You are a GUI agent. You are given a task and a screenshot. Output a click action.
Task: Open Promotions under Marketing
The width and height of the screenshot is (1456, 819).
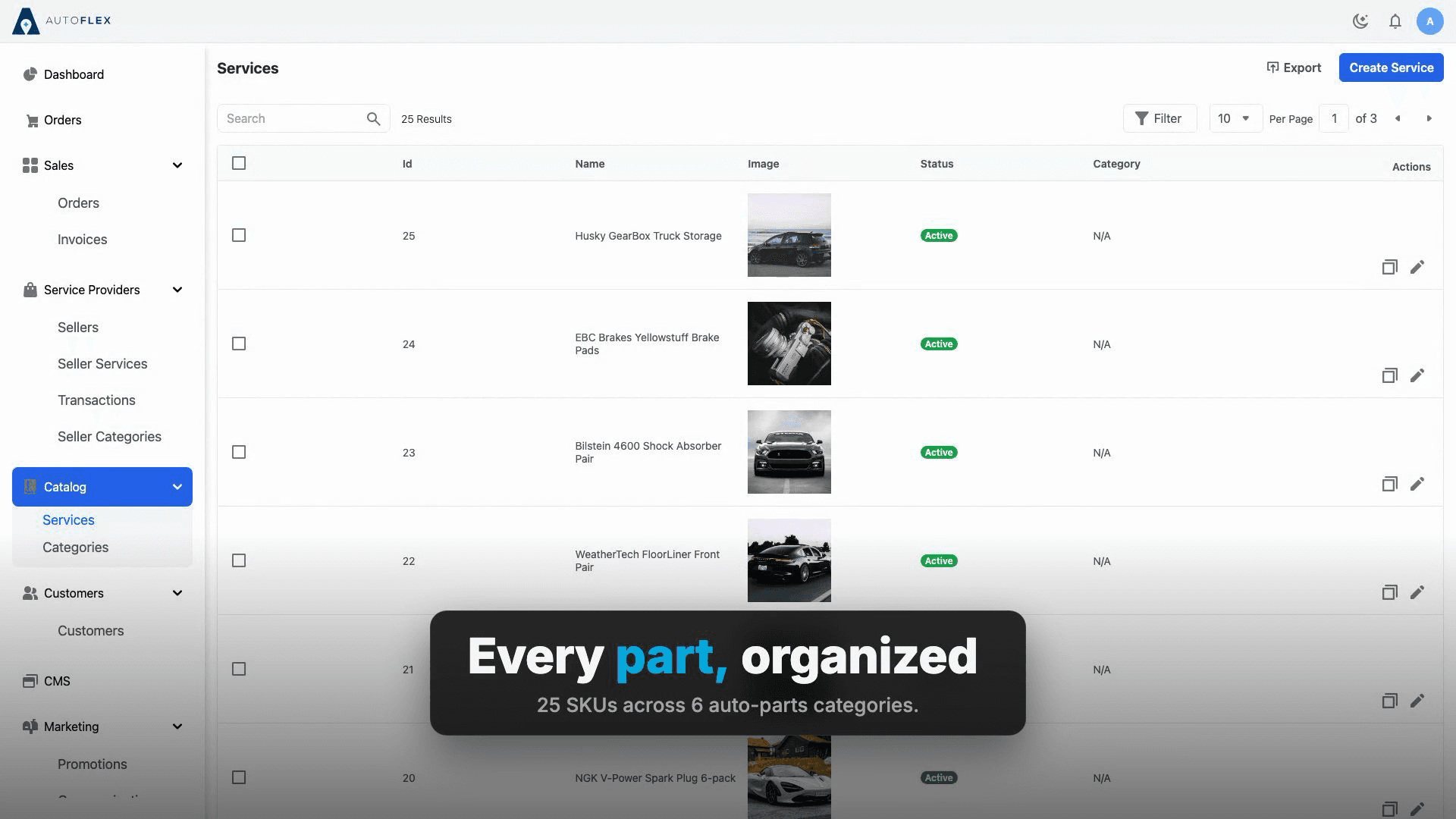pyautogui.click(x=92, y=764)
